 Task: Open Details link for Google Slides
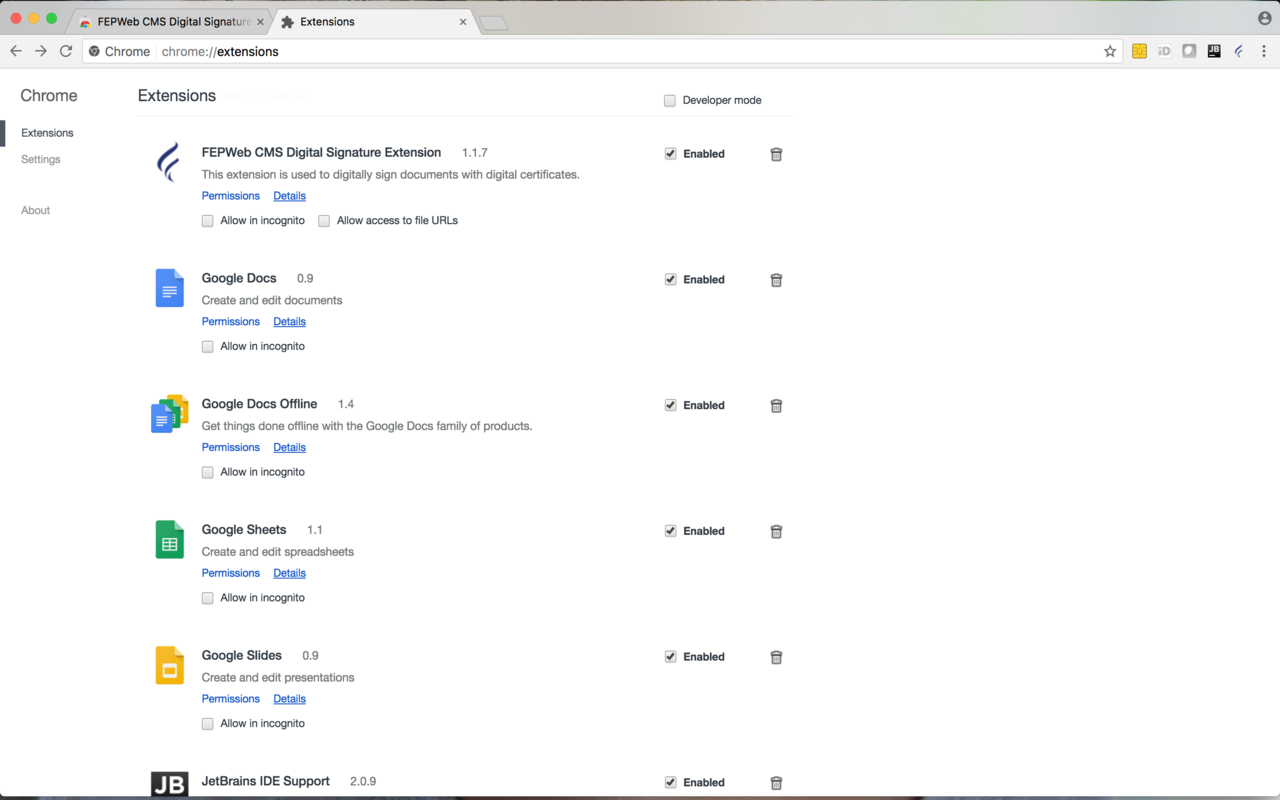point(290,699)
